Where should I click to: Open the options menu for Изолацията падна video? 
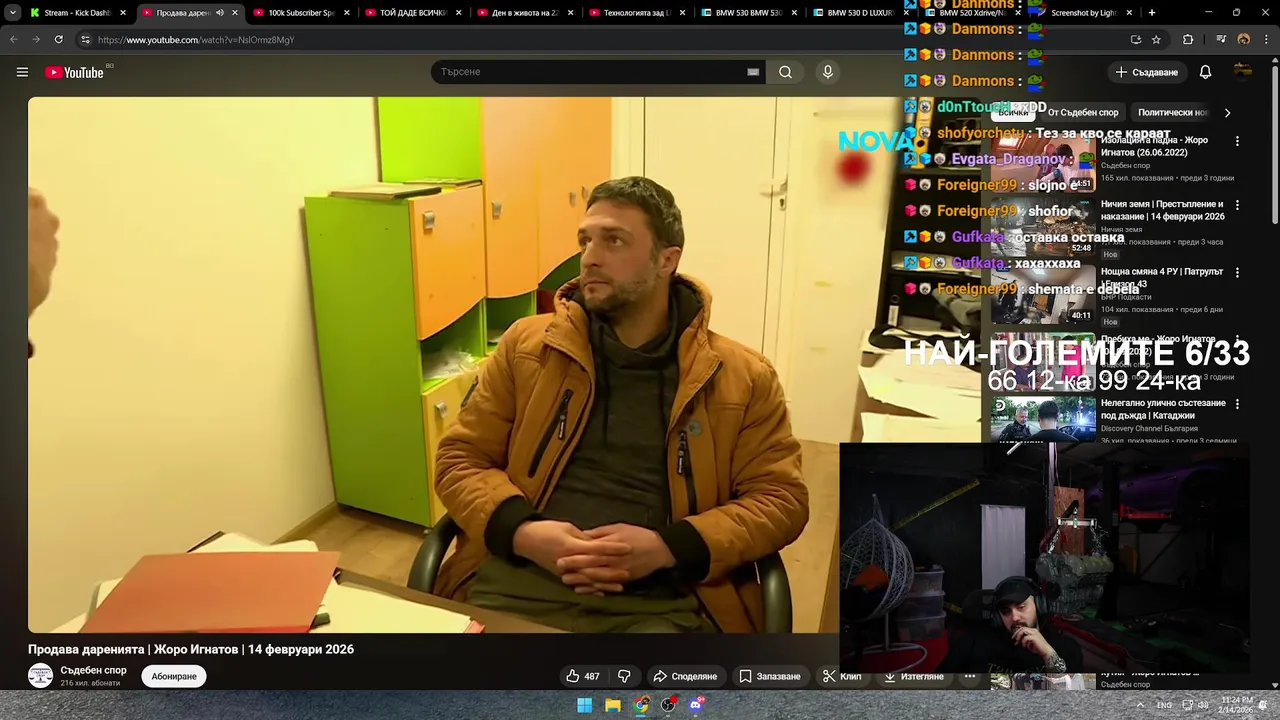1237,141
